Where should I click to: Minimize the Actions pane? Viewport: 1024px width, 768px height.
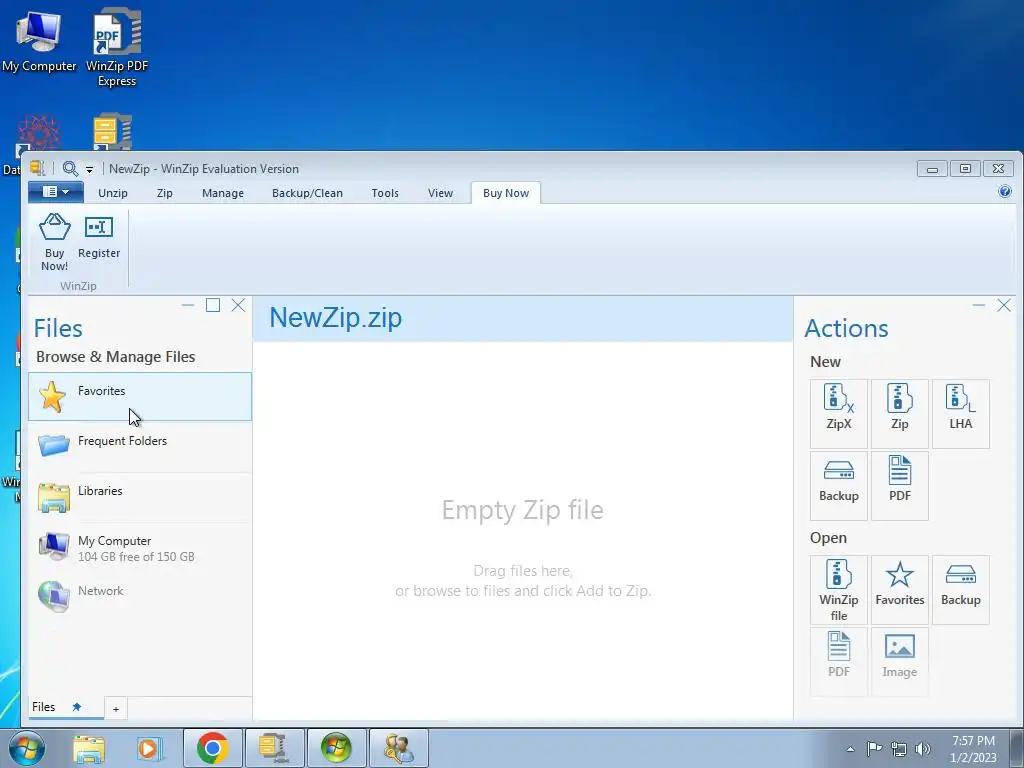pyautogui.click(x=978, y=305)
